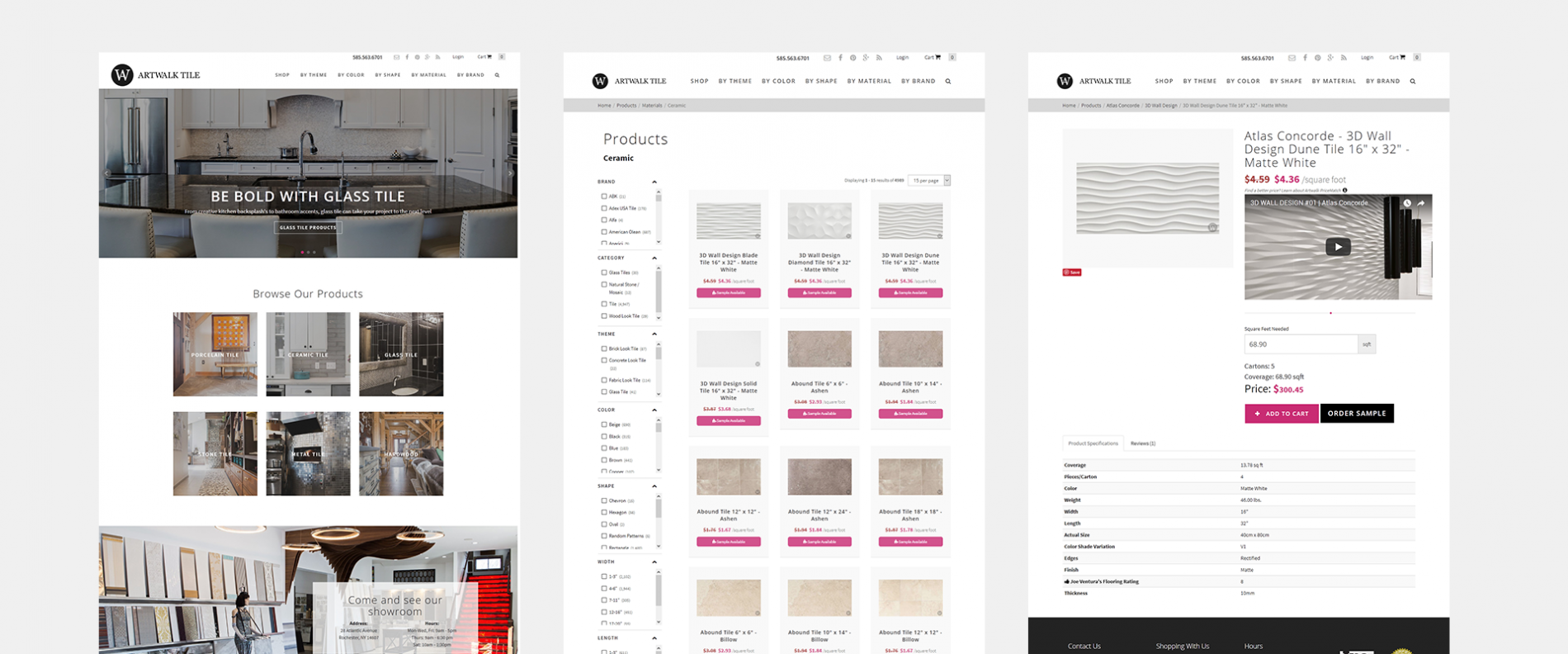Collapse the Category filter section
The width and height of the screenshot is (1568, 654).
tap(654, 258)
